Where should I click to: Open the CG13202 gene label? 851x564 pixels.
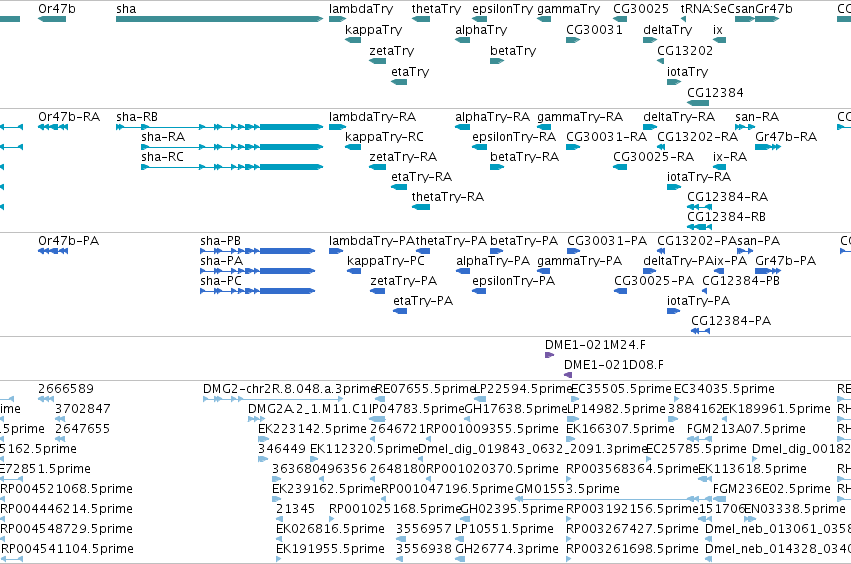coord(685,51)
